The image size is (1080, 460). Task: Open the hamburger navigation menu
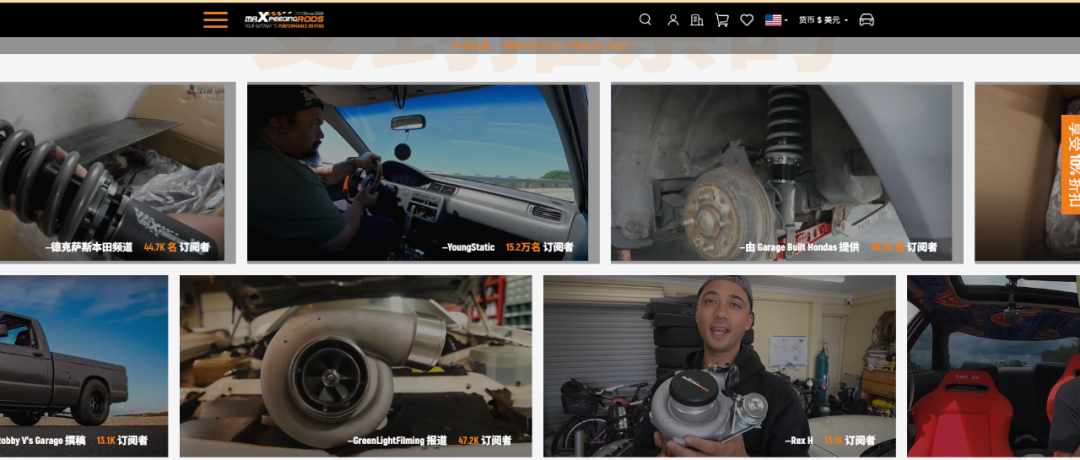215,19
